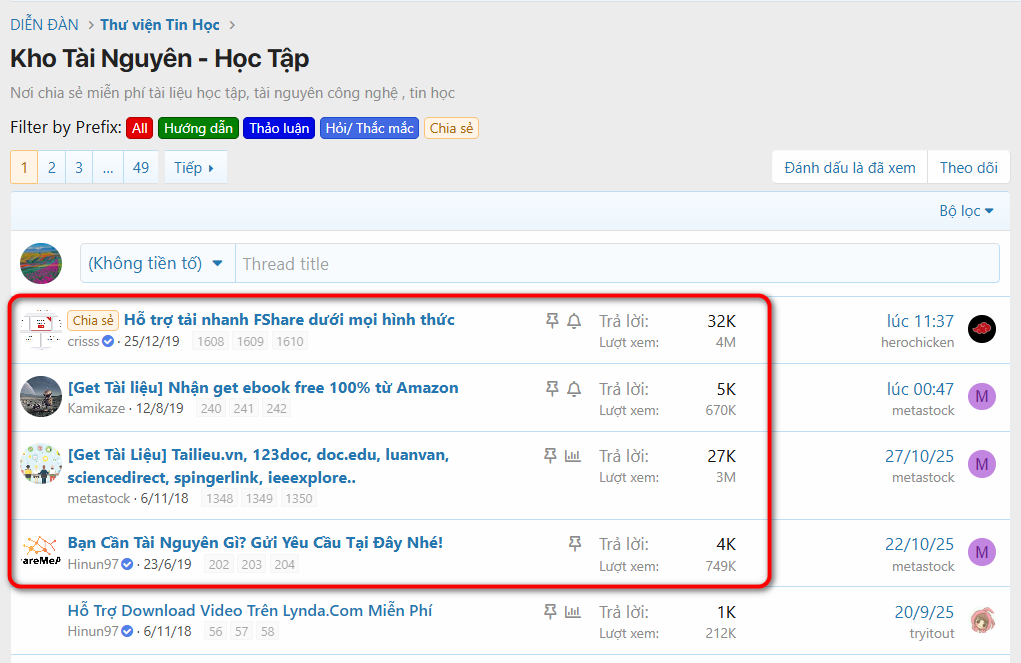Open 27/10/25 latest post link
Image resolution: width=1021 pixels, height=663 pixels.
pos(919,456)
